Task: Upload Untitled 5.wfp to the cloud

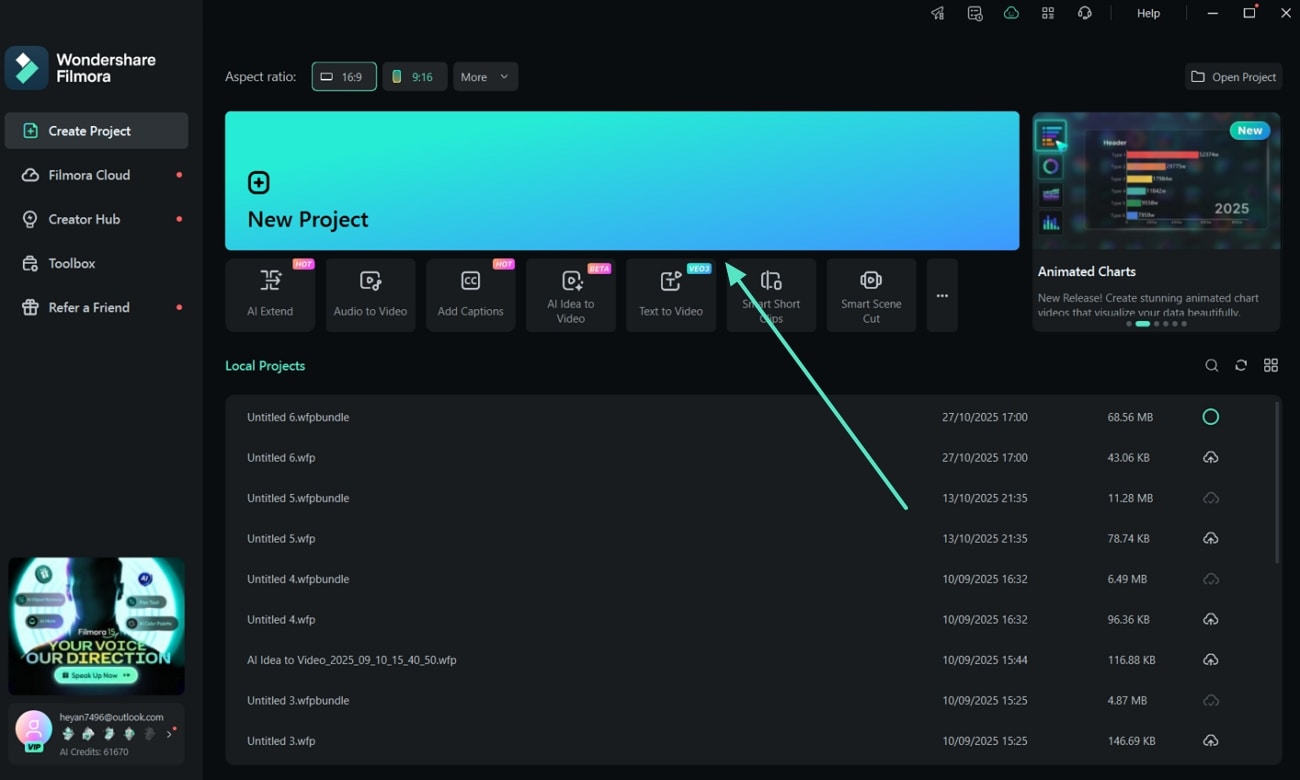Action: 1210,539
